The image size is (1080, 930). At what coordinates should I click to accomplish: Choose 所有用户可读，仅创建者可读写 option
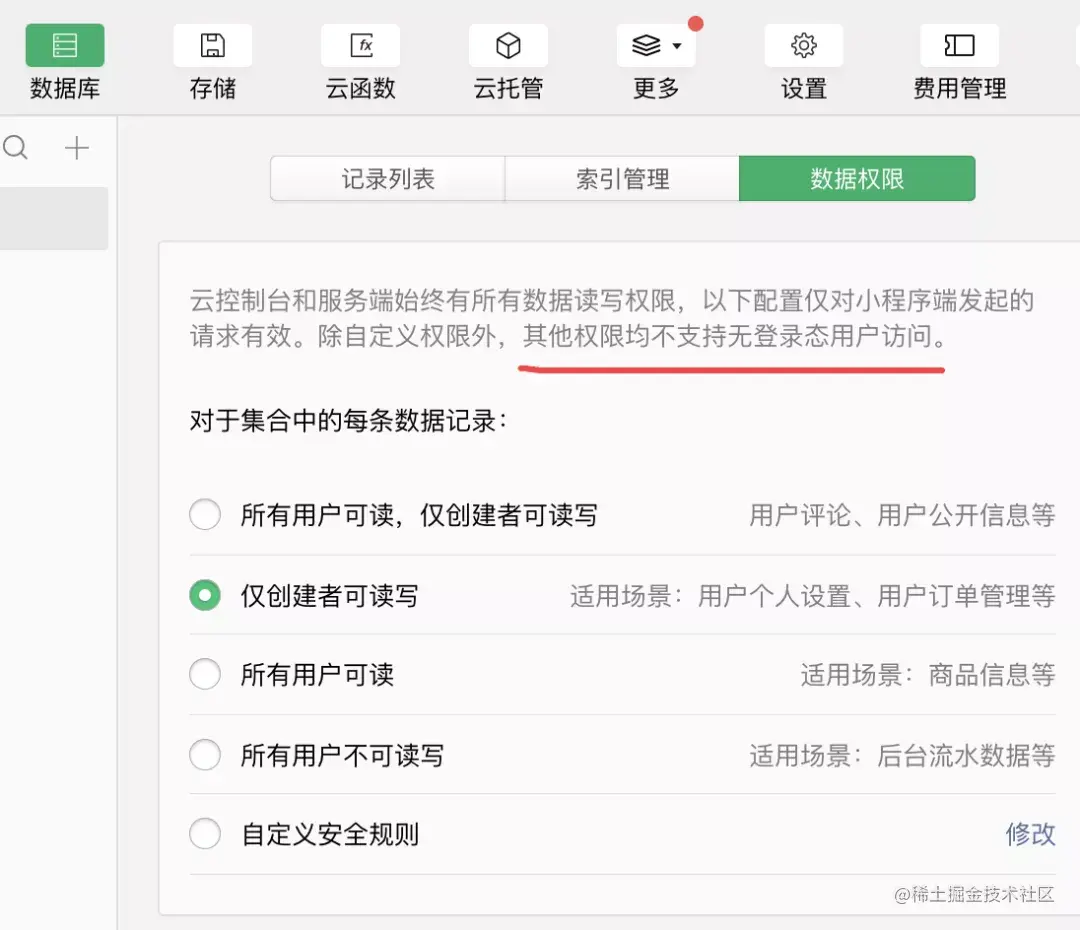204,514
